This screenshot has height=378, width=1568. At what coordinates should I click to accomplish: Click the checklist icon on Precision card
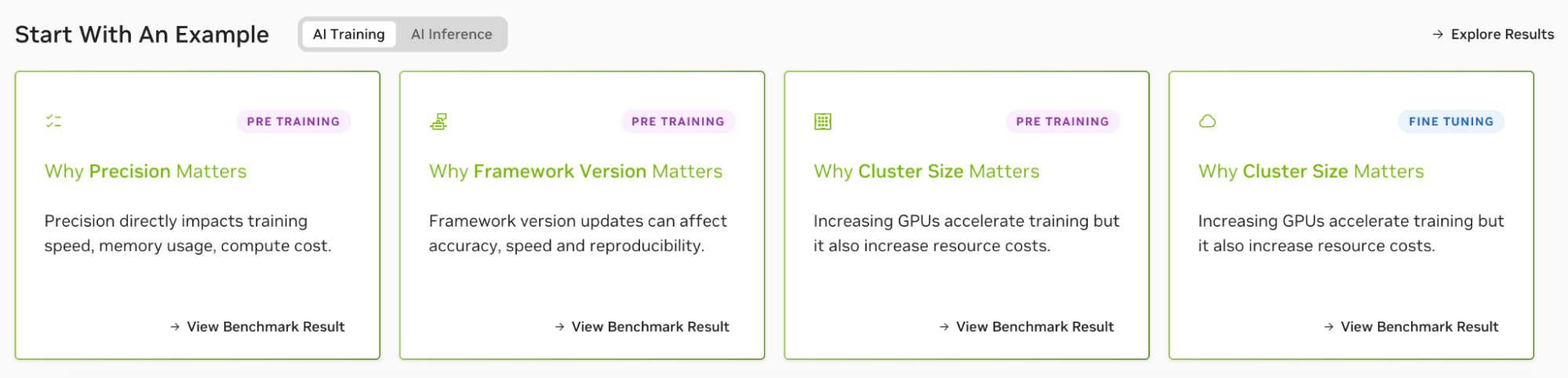pyautogui.click(x=53, y=121)
